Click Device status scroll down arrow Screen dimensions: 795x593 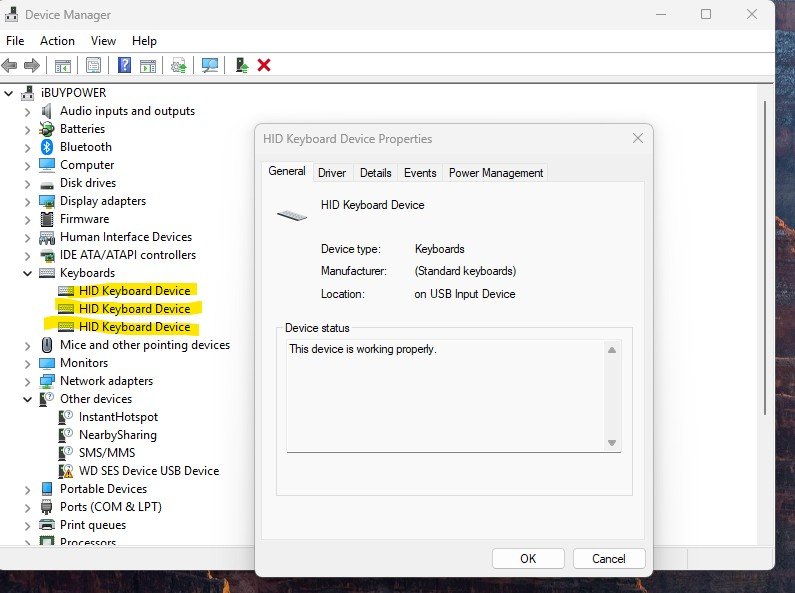click(x=612, y=443)
